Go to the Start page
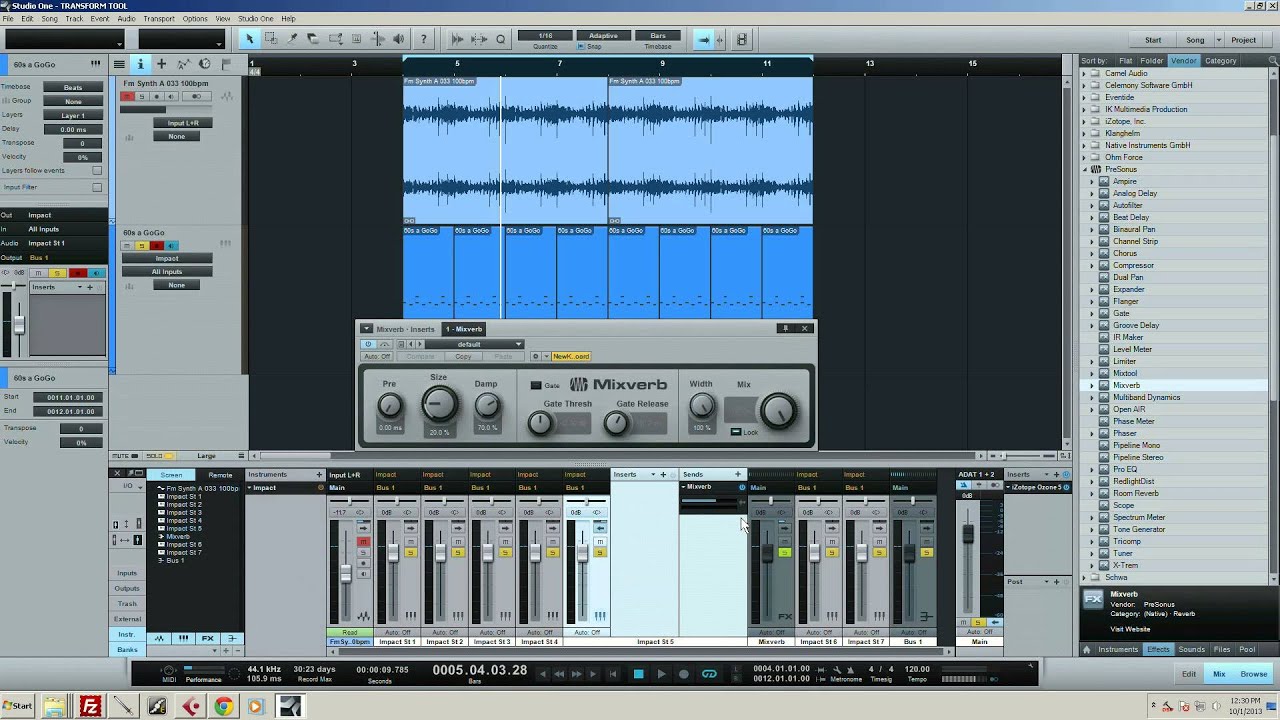 (x=1153, y=40)
